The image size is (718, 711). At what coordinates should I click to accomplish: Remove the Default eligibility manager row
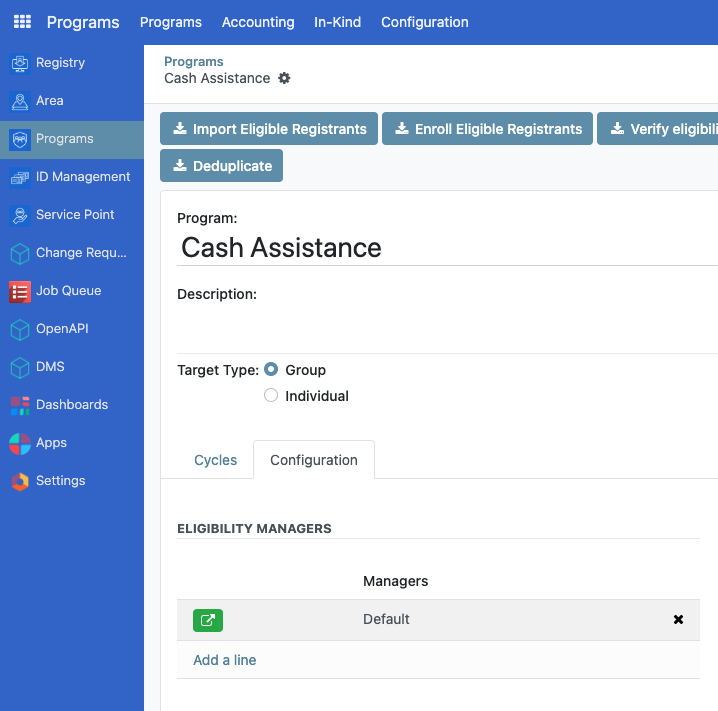(x=678, y=619)
